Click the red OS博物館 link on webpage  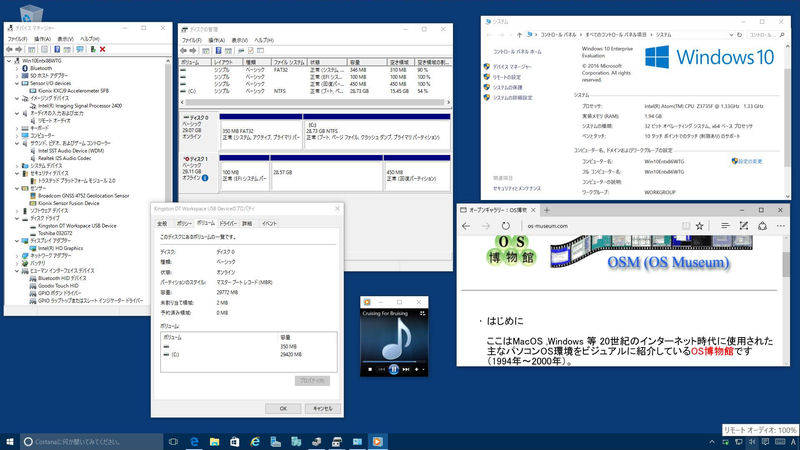point(712,351)
